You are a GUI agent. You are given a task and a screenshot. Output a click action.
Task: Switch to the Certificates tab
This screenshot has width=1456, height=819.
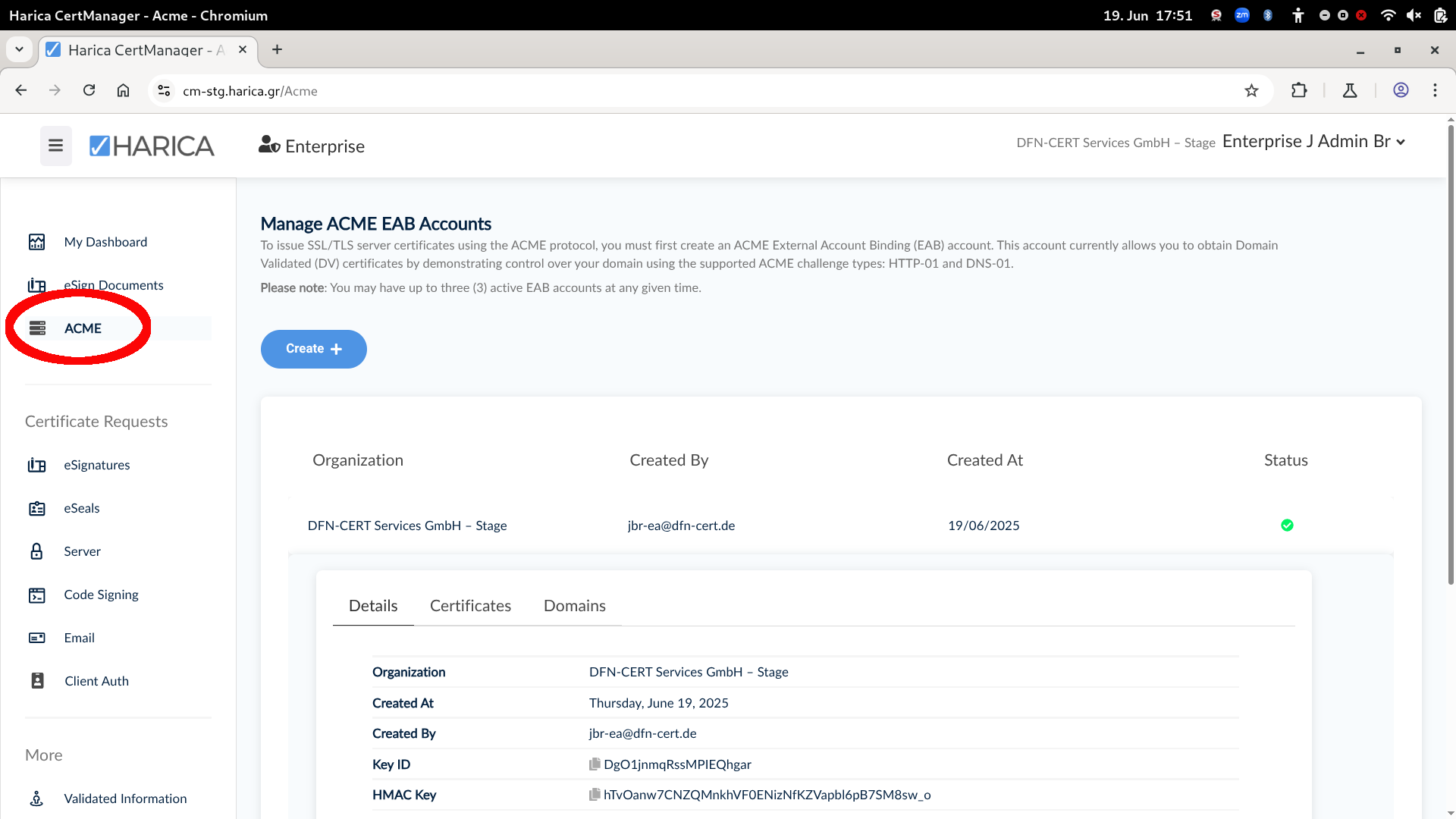tap(470, 606)
